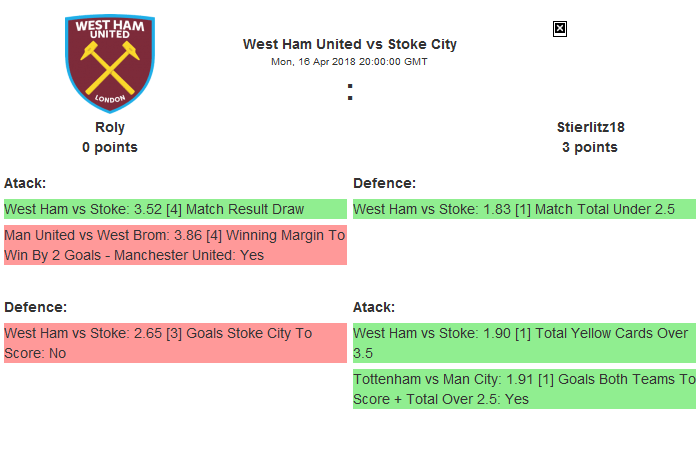Select the green Match Result Draw bet

click(x=175, y=209)
